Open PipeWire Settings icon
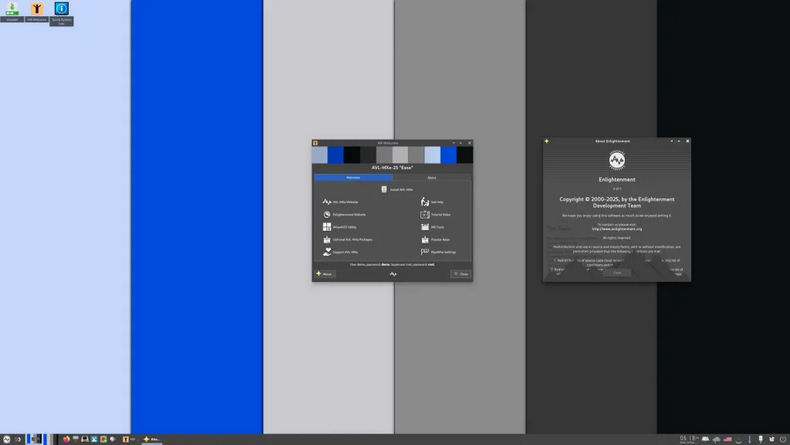The image size is (790, 445). [425, 252]
